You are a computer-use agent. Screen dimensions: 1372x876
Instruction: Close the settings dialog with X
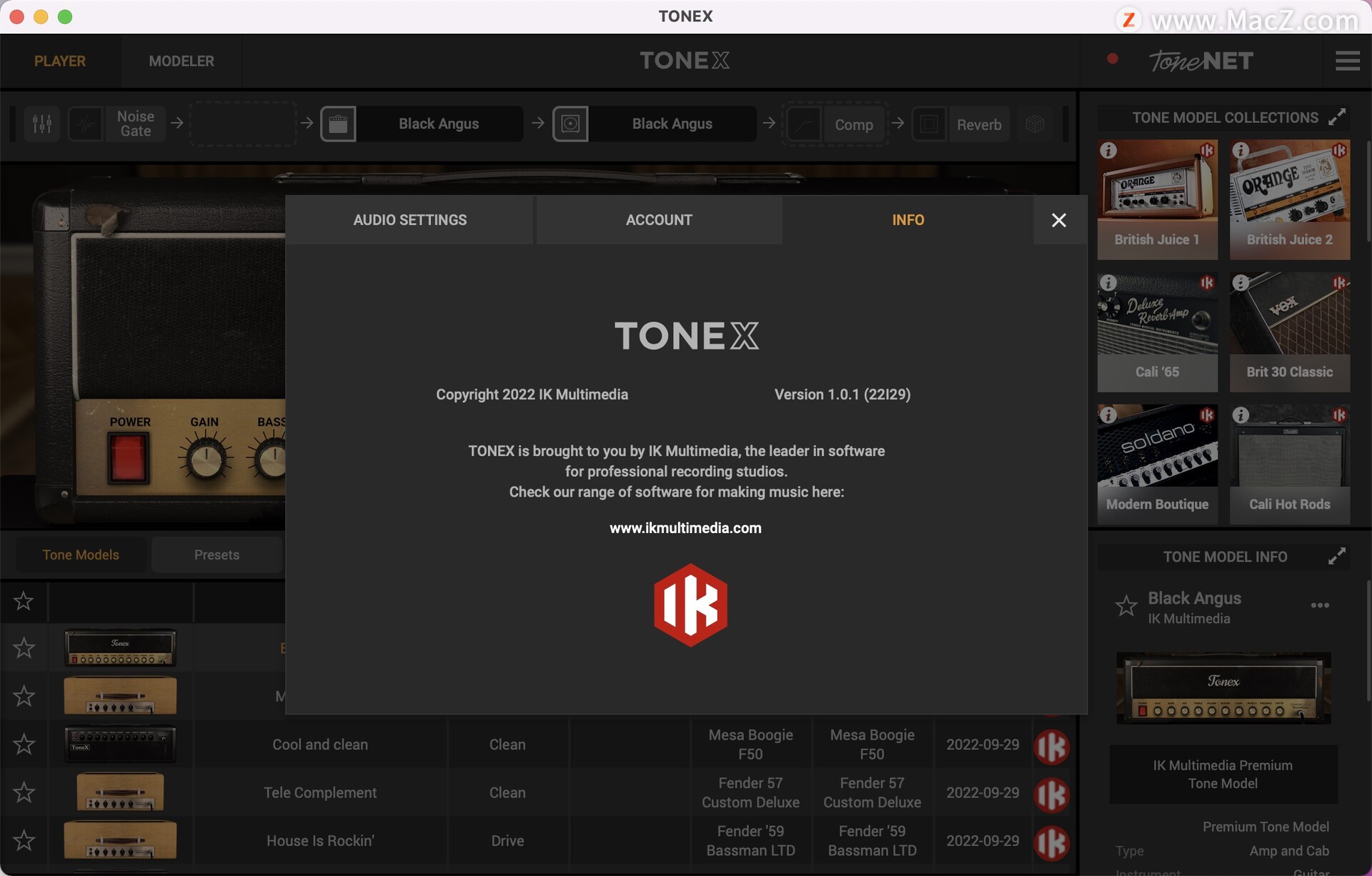click(1059, 220)
